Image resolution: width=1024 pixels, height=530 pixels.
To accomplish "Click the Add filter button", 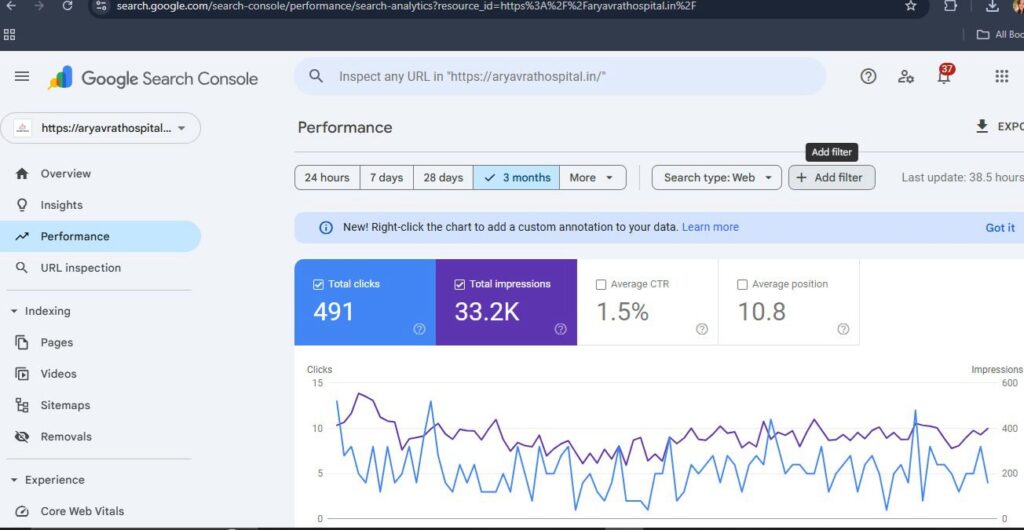I will coord(831,178).
